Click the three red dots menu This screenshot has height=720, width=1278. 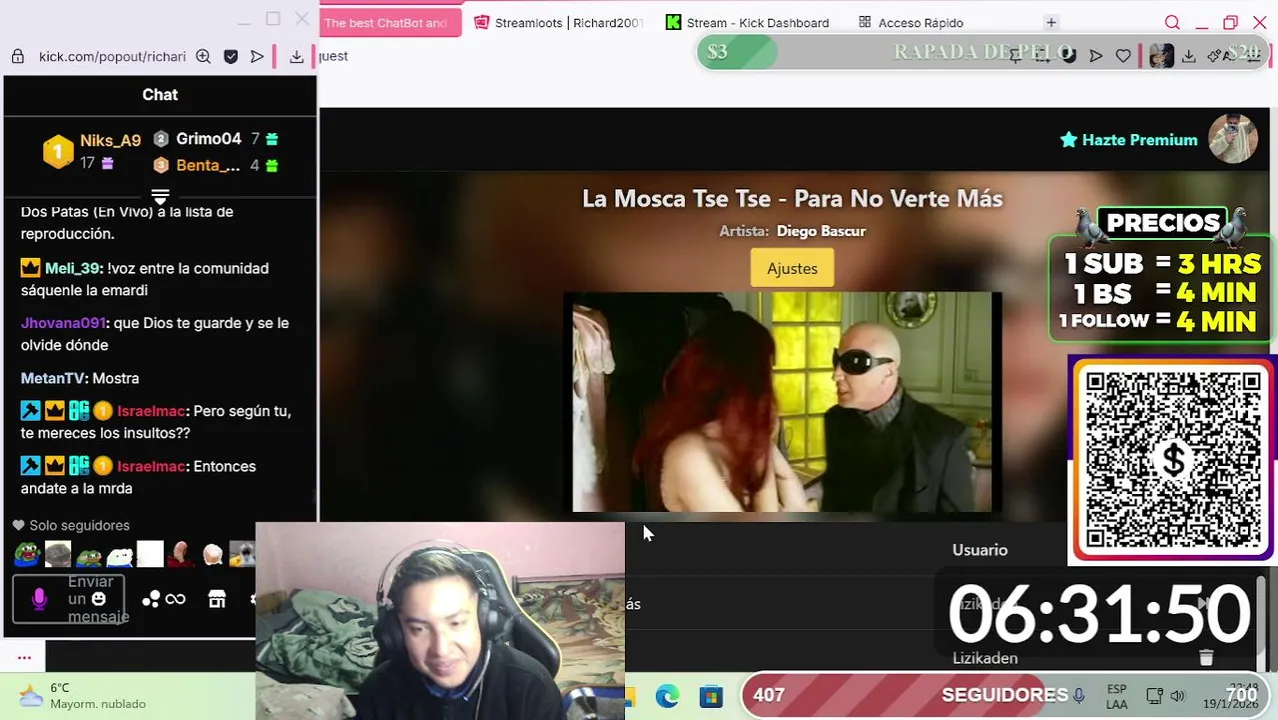[24, 657]
